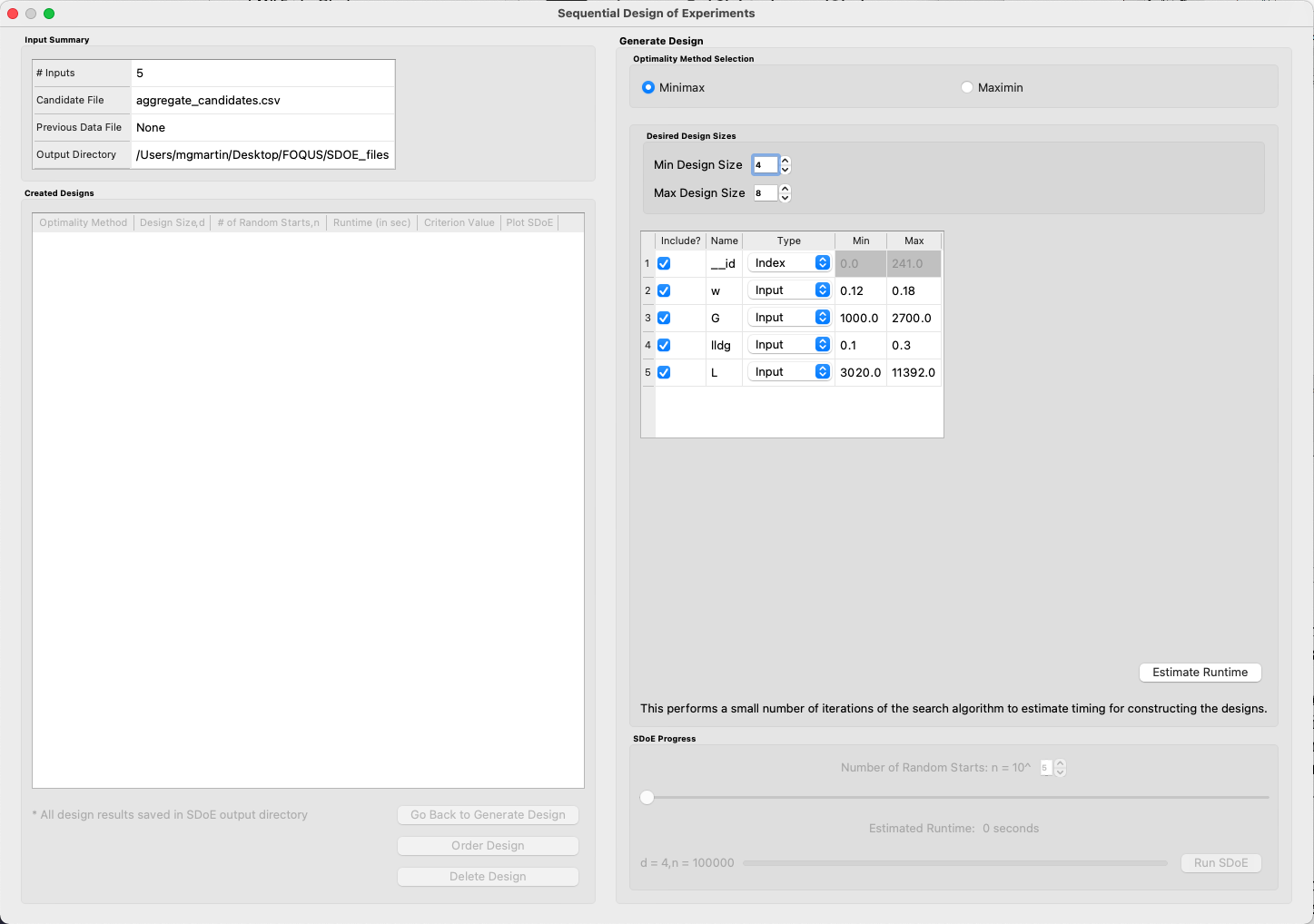Click the Criterion Value column header
Viewport: 1314px width, 924px height.
click(x=459, y=222)
